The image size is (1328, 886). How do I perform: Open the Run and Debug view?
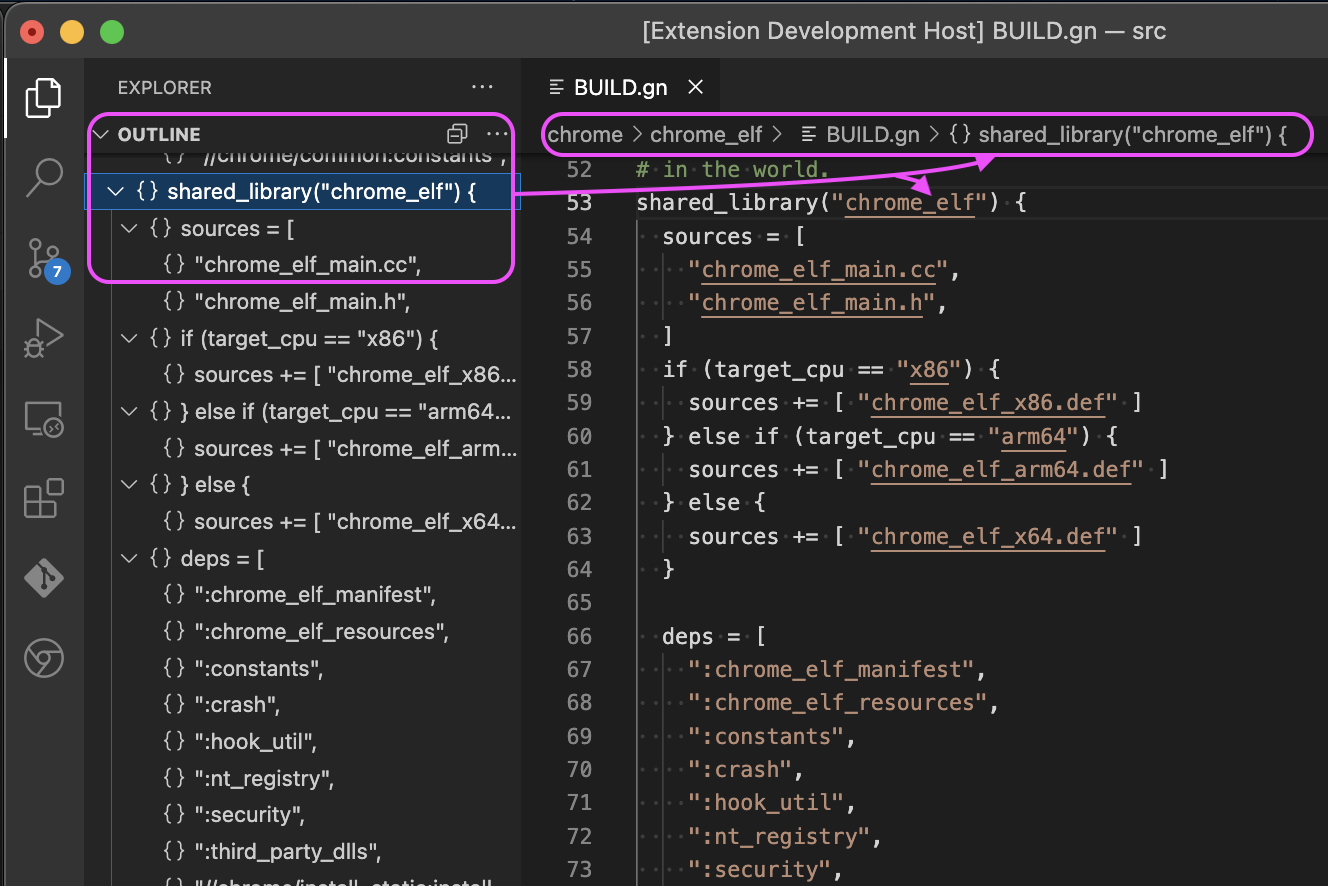tap(43, 337)
